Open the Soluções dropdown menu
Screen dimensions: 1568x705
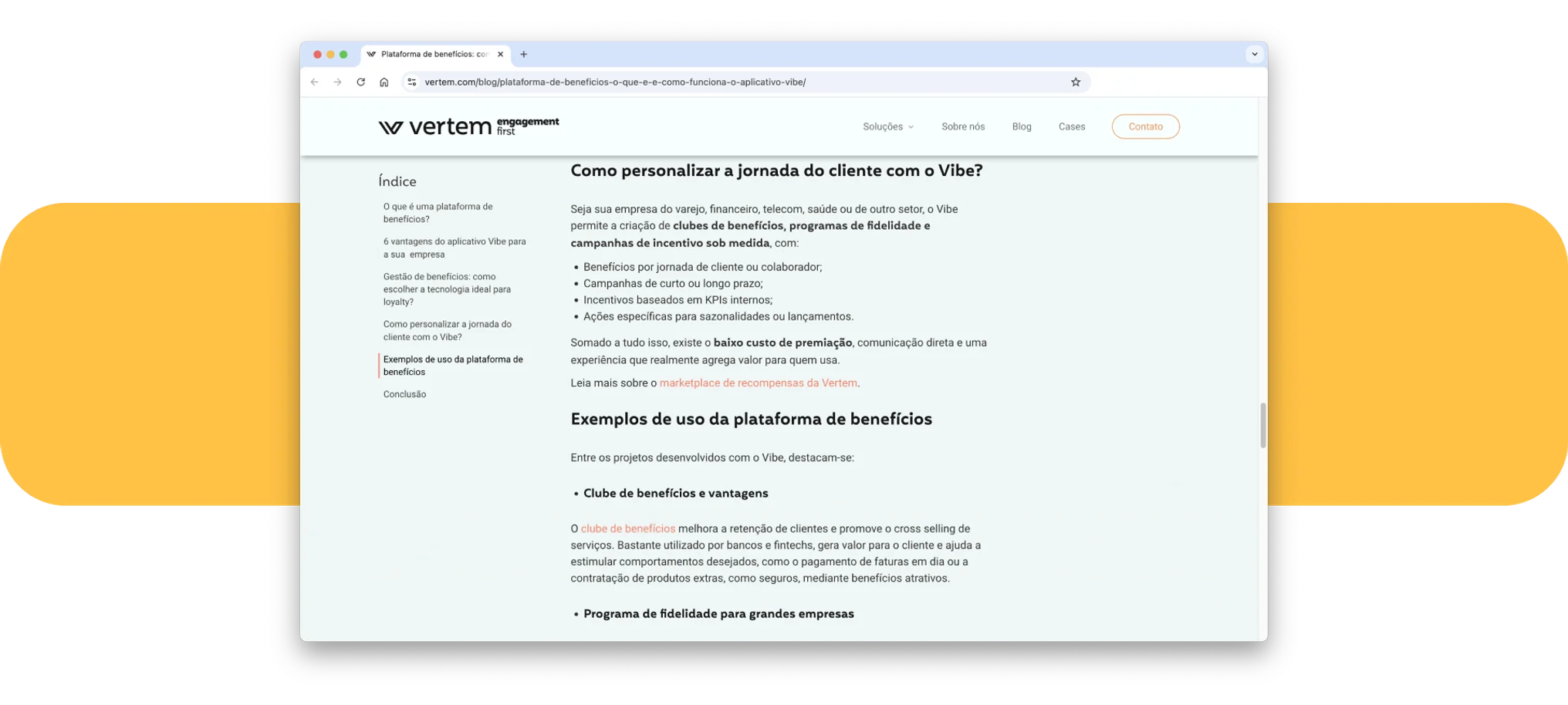[888, 126]
